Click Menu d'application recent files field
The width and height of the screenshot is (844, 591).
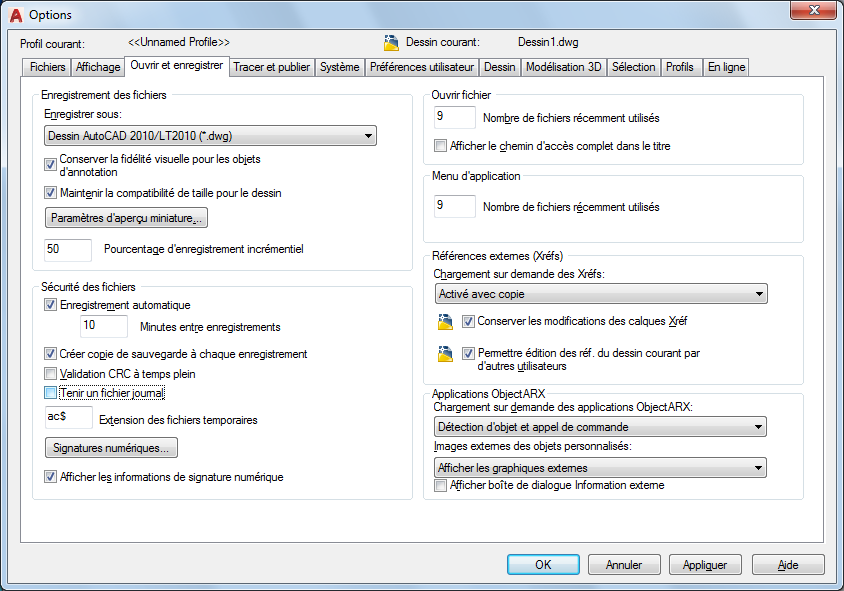tap(455, 206)
